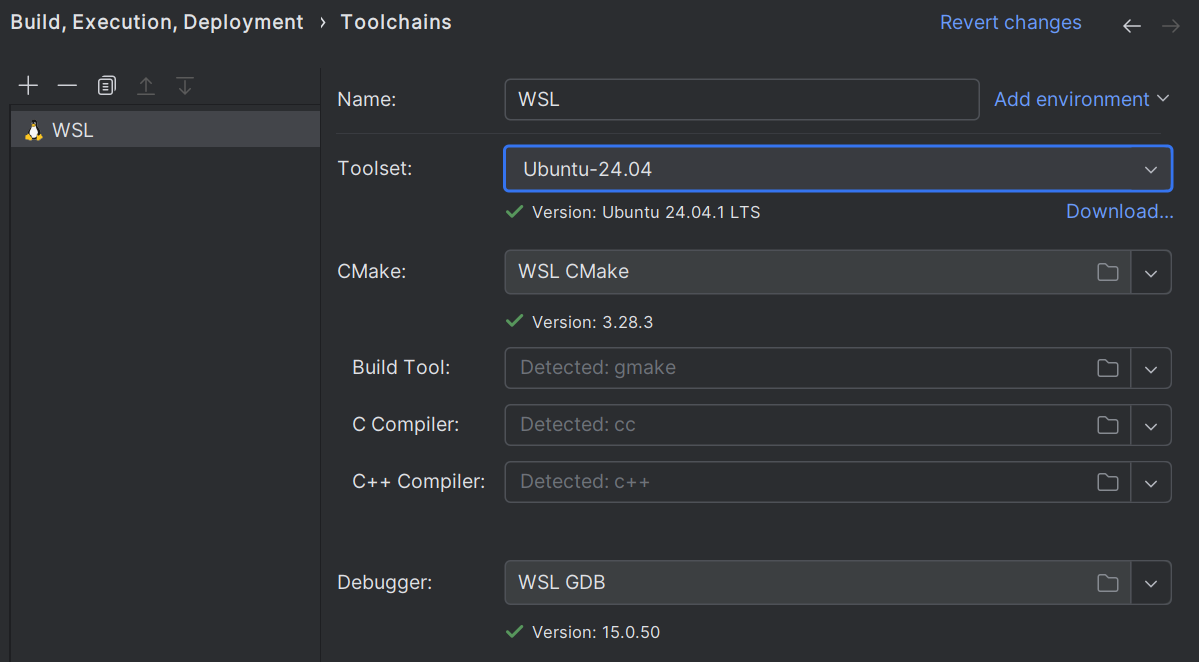Remove the WSL toolchain using the minus icon
This screenshot has width=1199, height=662.
tap(67, 85)
